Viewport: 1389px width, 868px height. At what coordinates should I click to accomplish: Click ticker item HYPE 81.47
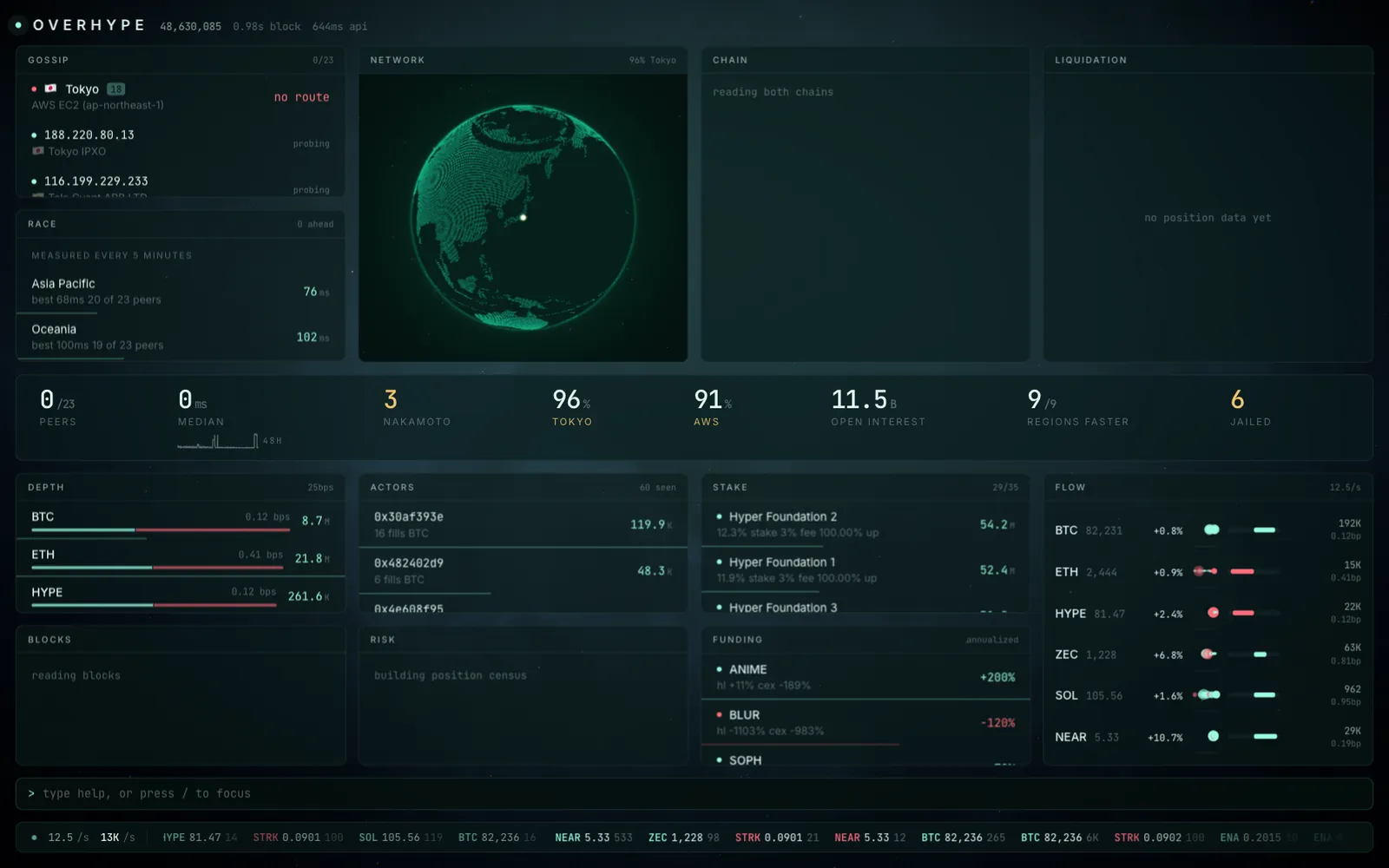[x=200, y=838]
